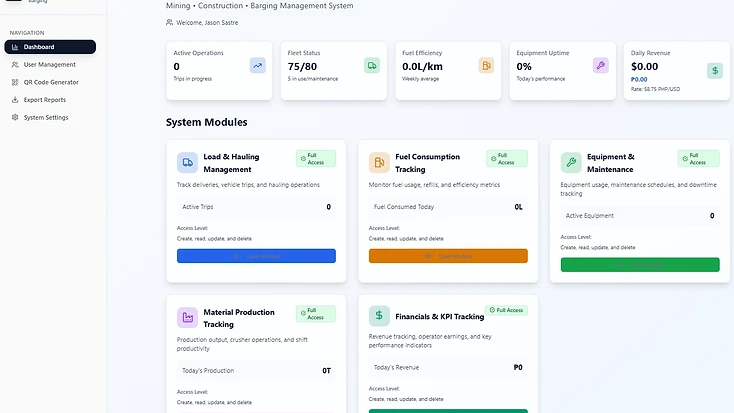Open the Dashboard navigation item
This screenshot has height=413, width=734.
point(50,47)
